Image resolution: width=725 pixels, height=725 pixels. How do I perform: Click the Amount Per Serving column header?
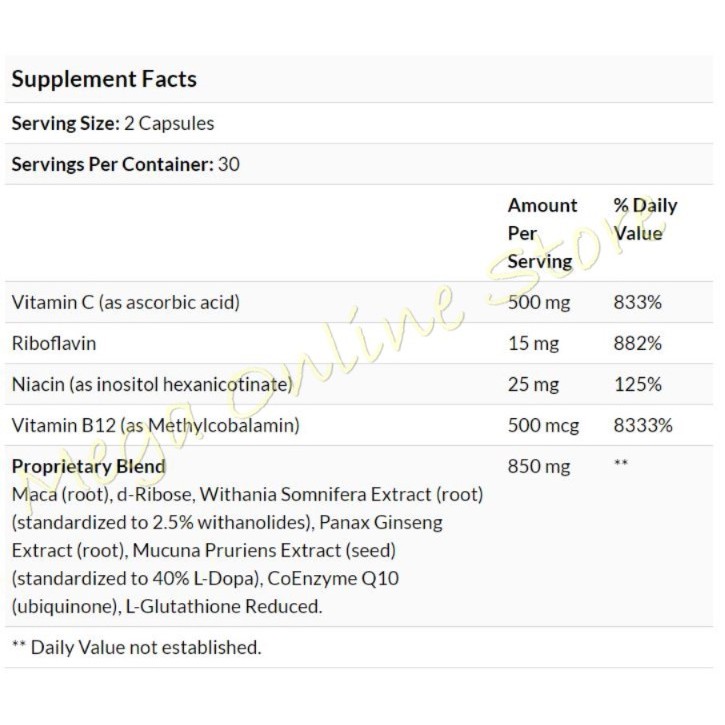click(x=542, y=233)
